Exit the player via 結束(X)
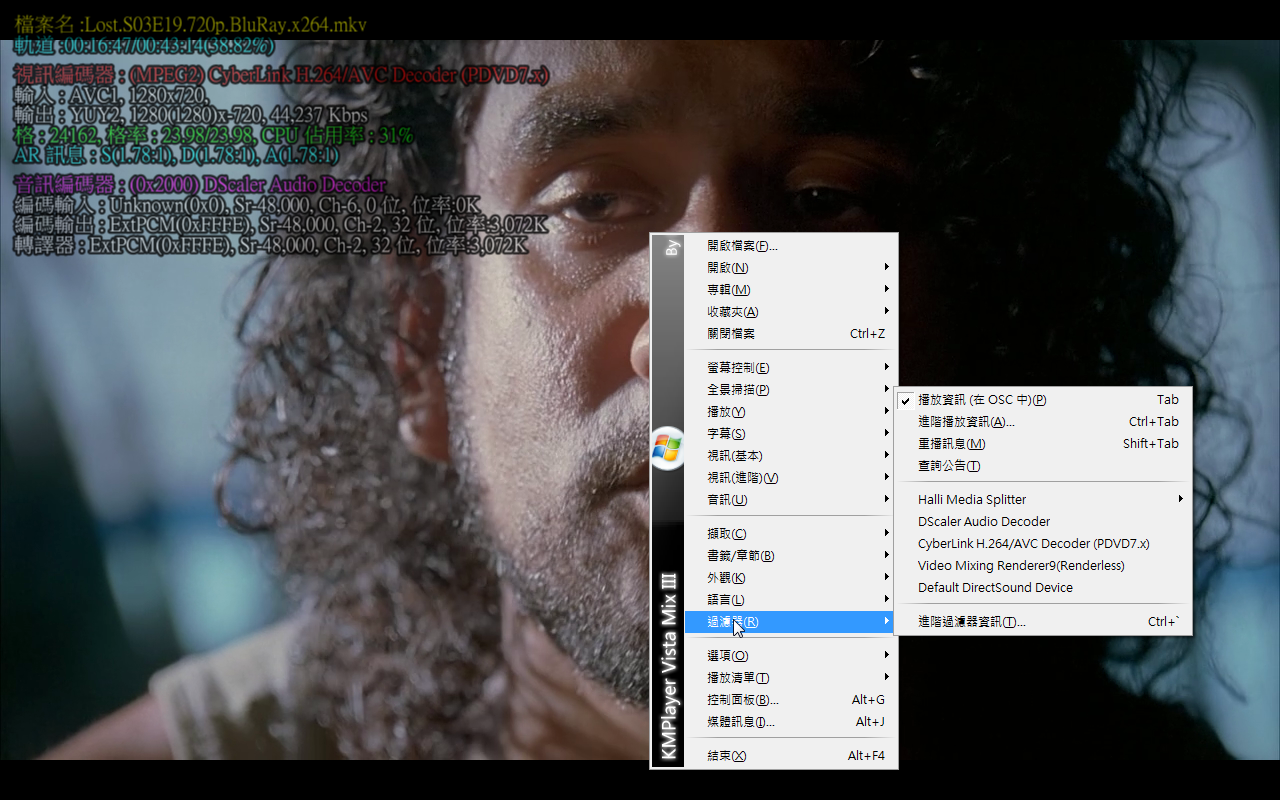 click(726, 756)
